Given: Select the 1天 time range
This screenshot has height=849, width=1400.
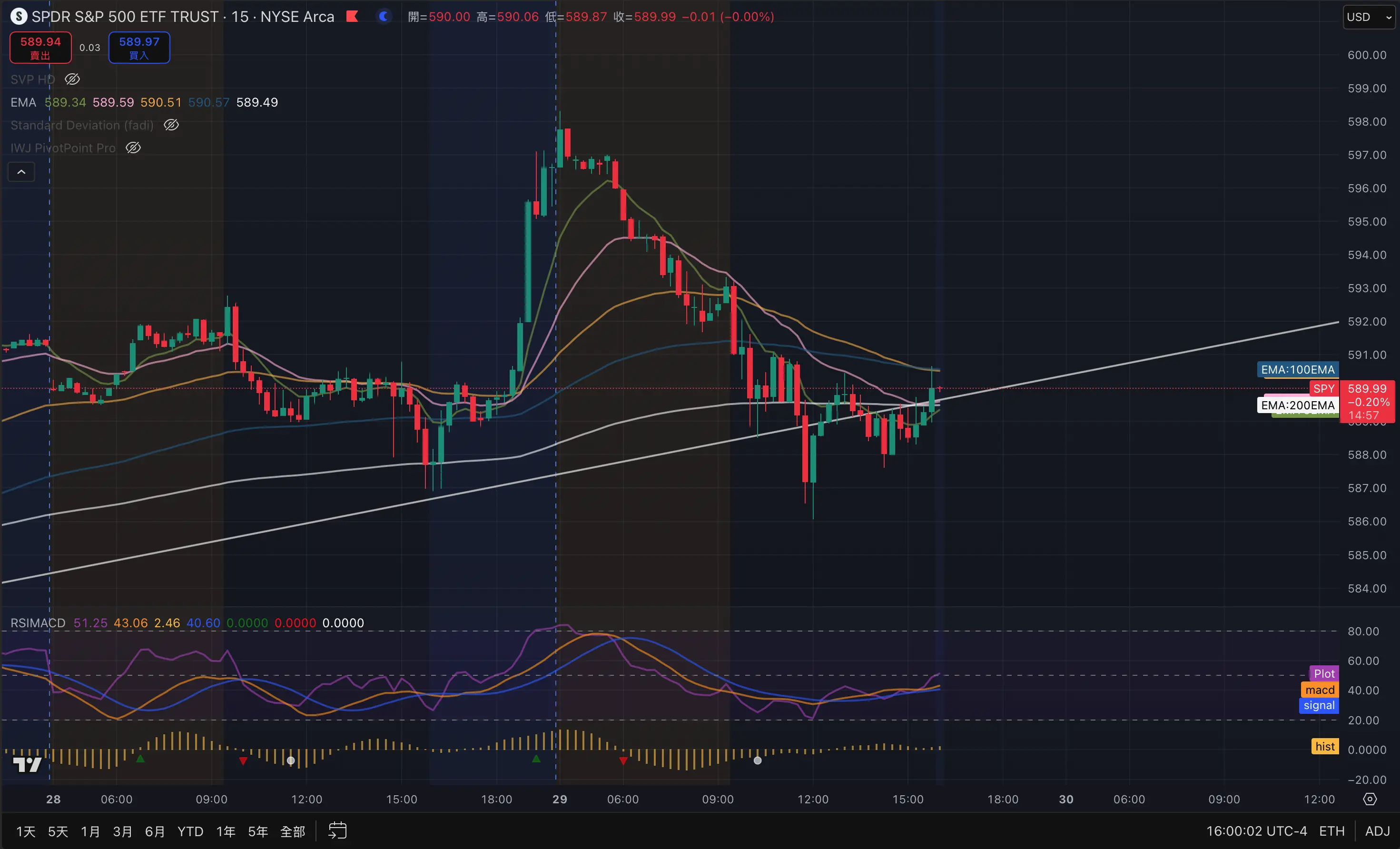Looking at the screenshot, I should click(26, 831).
